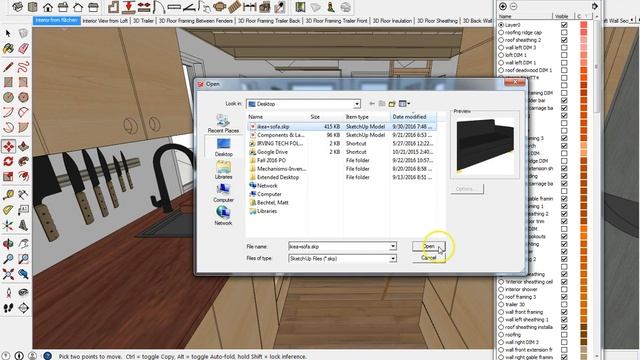Hide the roof sheathing 2 layer
This screenshot has height=360, width=640.
coord(564,40)
